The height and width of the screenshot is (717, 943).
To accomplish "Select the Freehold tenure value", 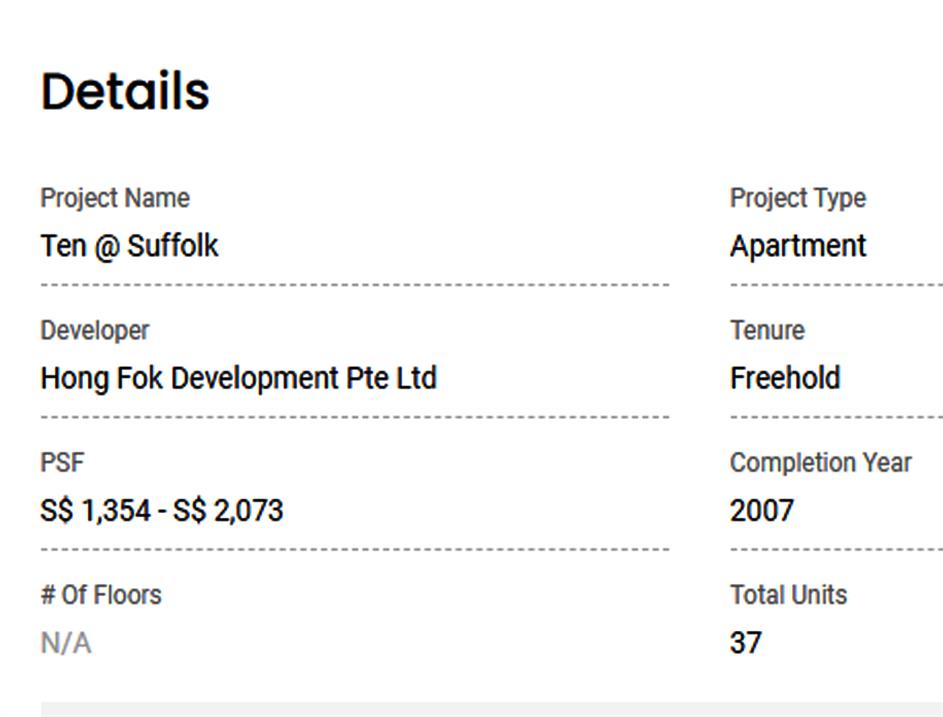I will coord(785,378).
